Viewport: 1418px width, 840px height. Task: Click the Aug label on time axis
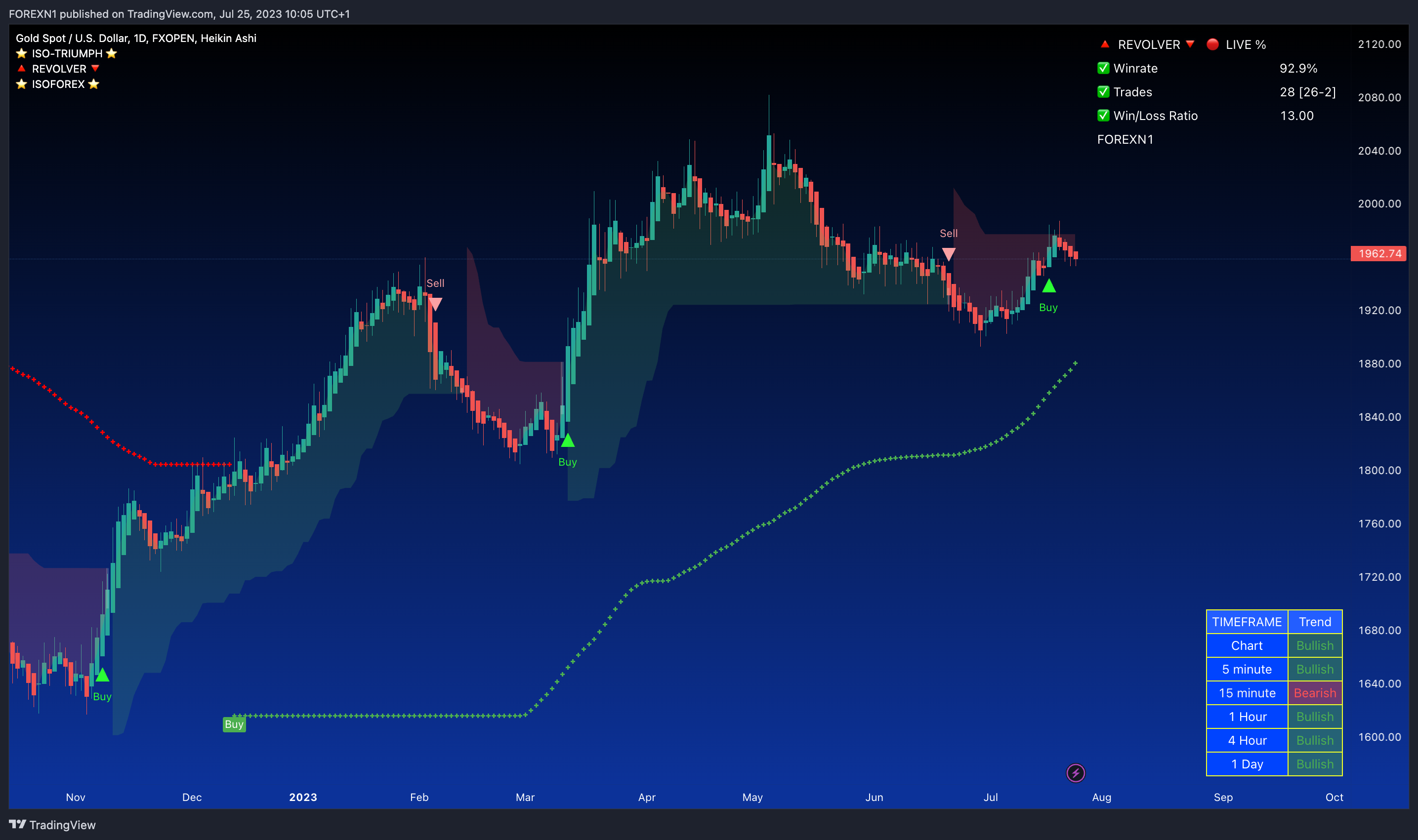click(1101, 797)
